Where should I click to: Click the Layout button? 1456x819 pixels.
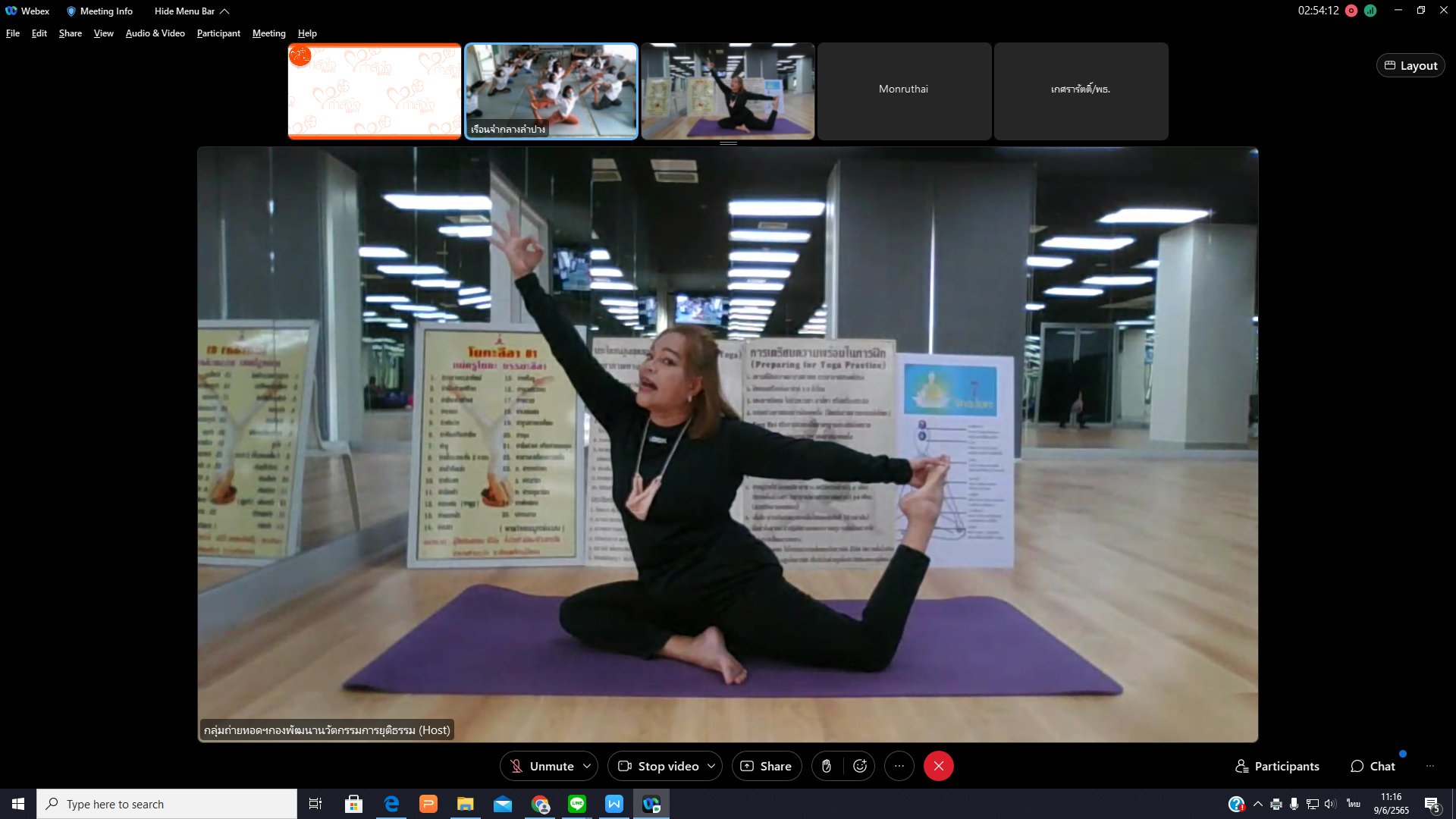click(x=1410, y=65)
